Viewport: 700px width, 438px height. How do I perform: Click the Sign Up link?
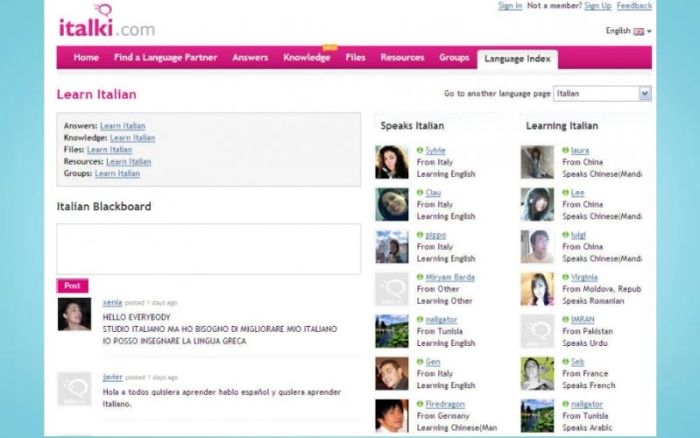(598, 6)
